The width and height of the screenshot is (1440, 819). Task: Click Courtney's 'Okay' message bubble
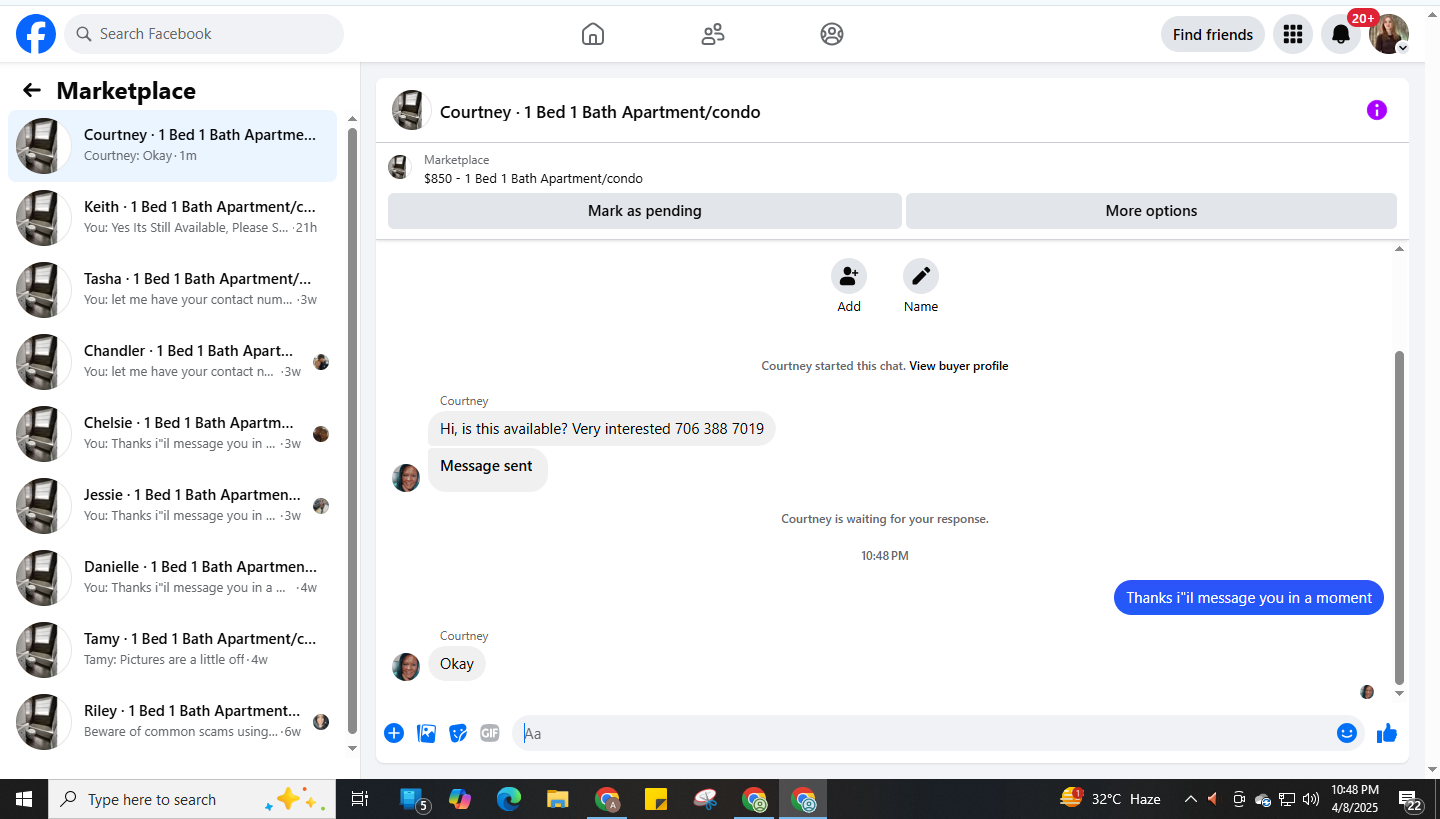(x=457, y=664)
